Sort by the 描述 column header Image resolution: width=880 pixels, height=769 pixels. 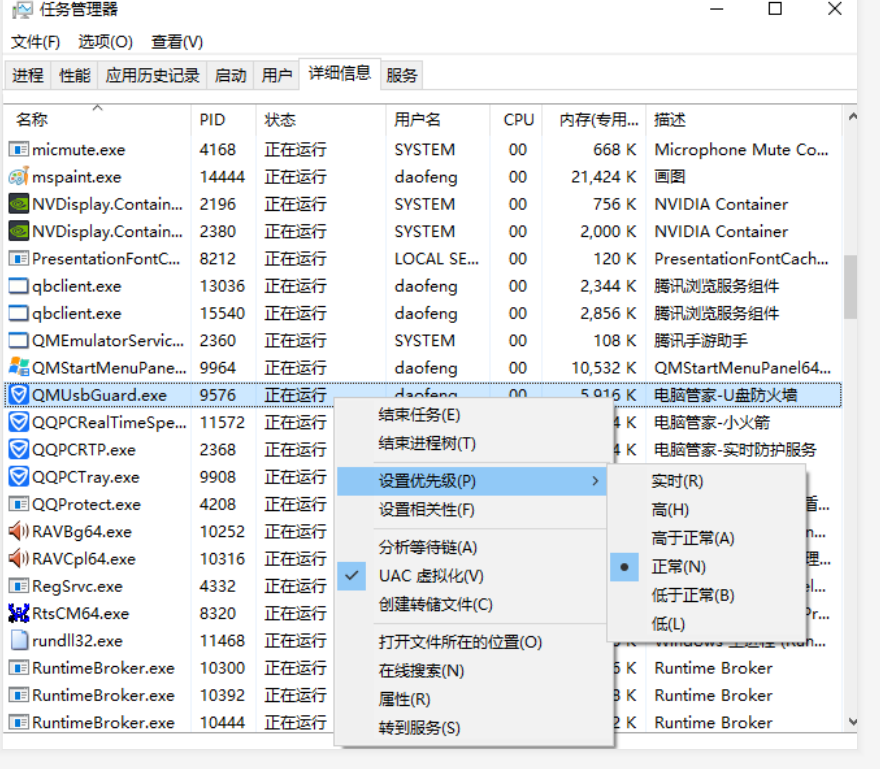(744, 120)
